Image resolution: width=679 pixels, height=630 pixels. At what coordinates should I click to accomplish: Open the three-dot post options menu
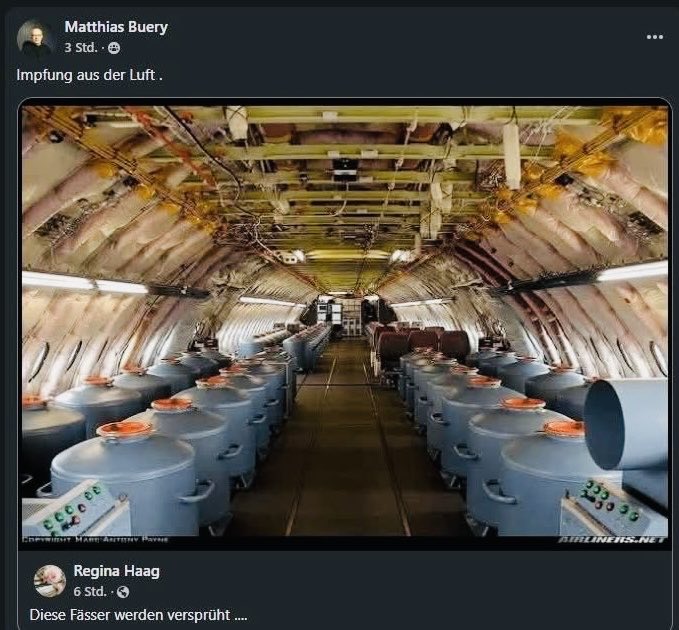(654, 37)
